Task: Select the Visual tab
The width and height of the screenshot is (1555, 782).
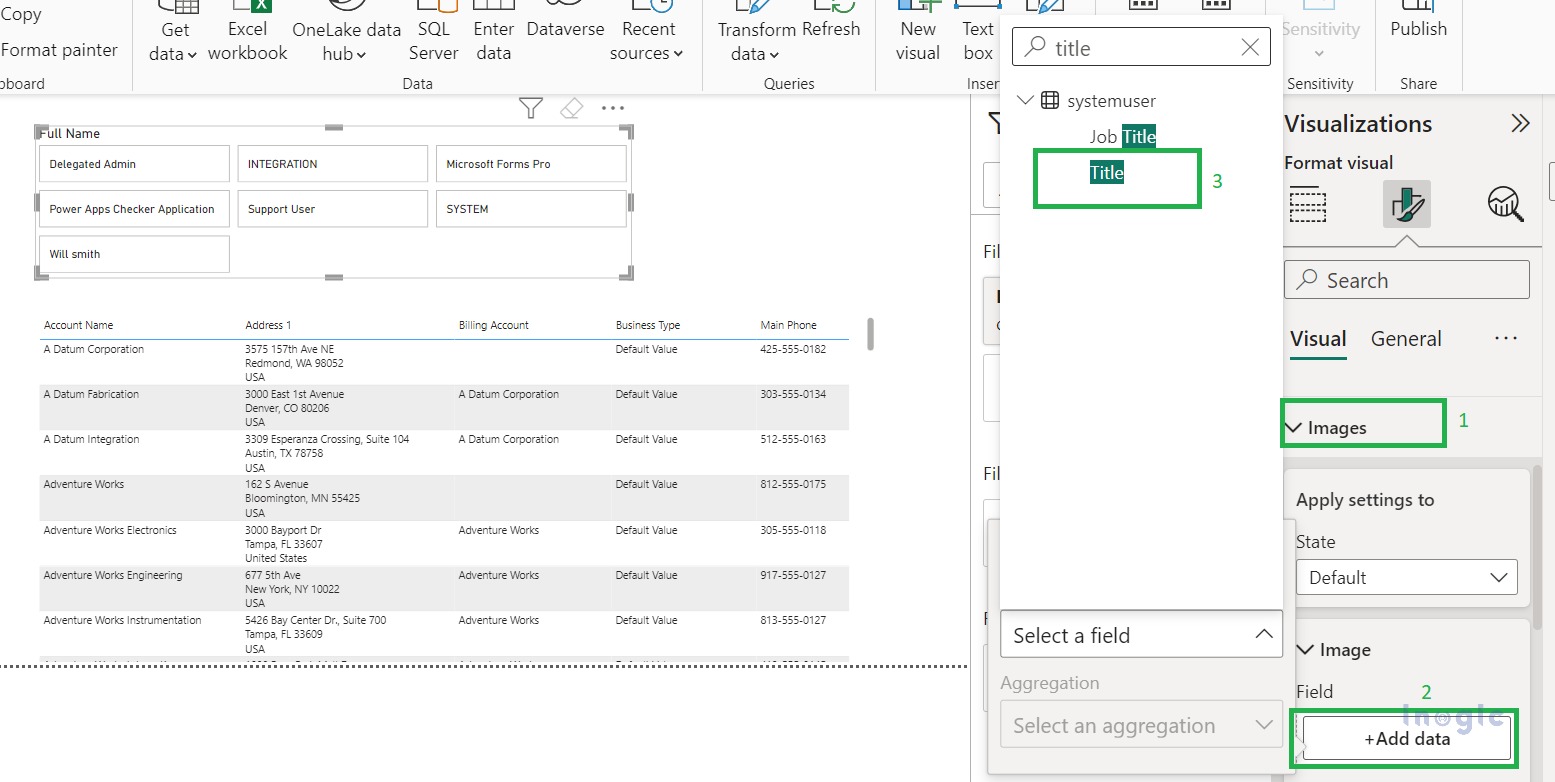Action: coord(1318,339)
